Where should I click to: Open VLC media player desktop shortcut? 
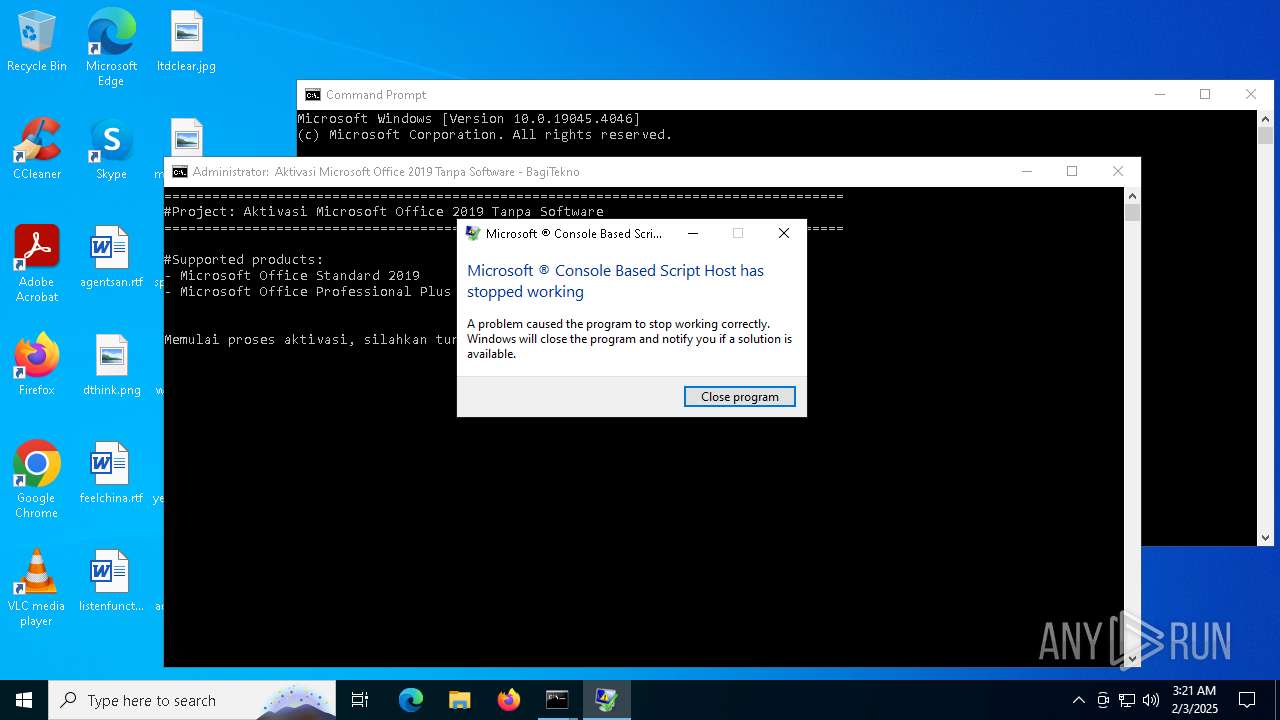pos(37,588)
